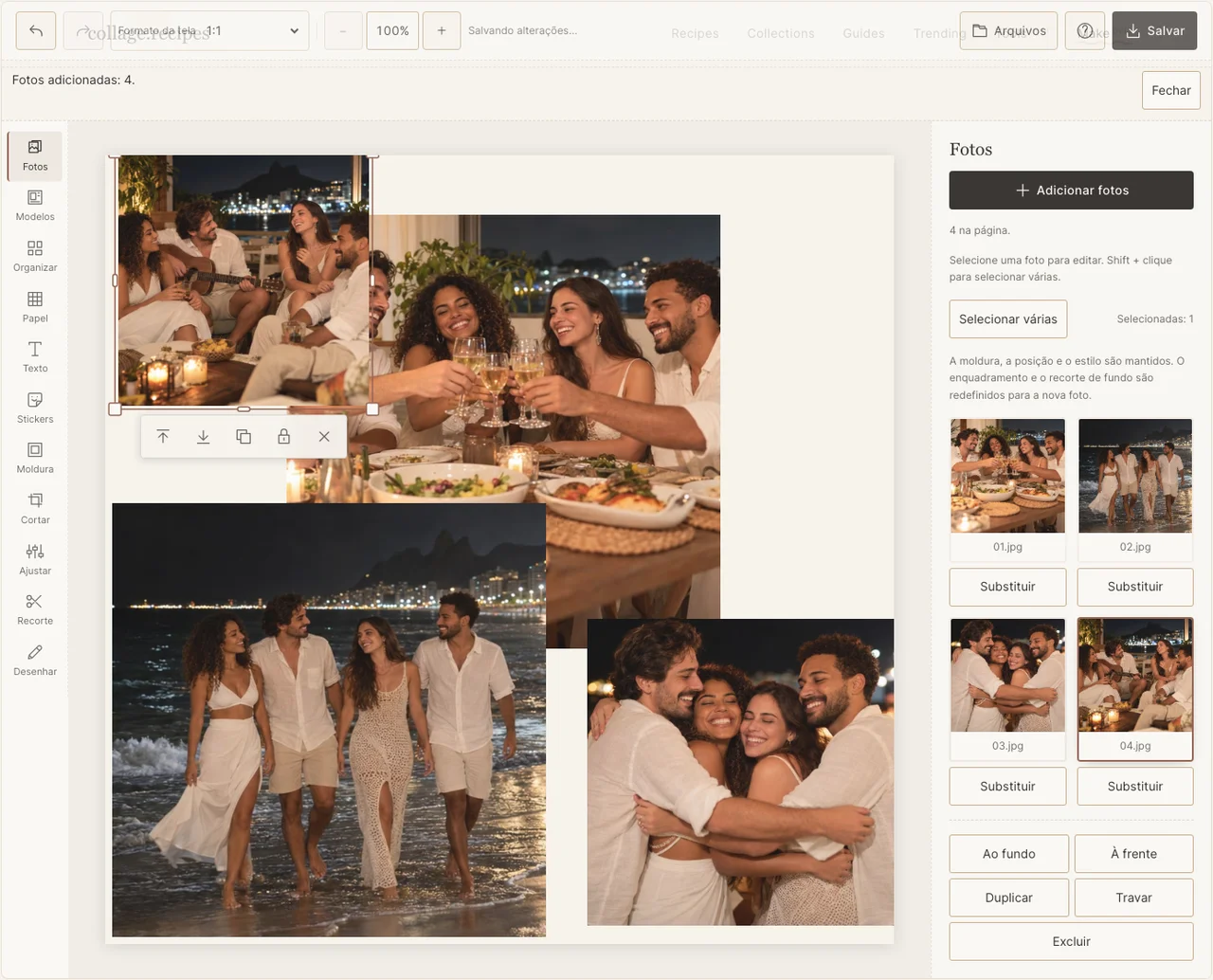Duplicate photo using floating toolbar icon
Viewport: 1213px width, 980px height.
point(244,437)
